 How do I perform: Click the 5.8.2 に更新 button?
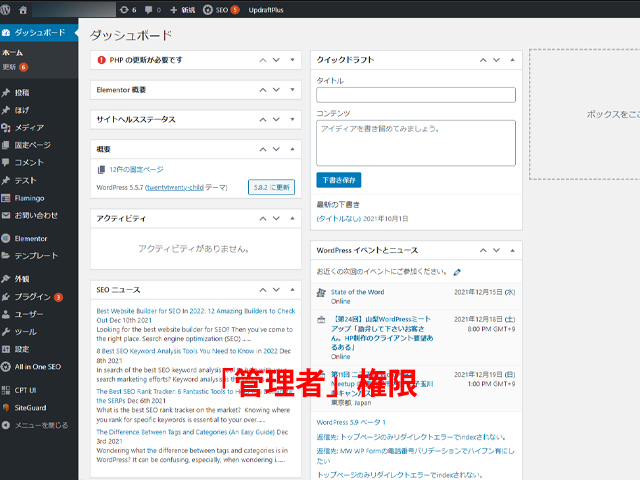pos(271,187)
